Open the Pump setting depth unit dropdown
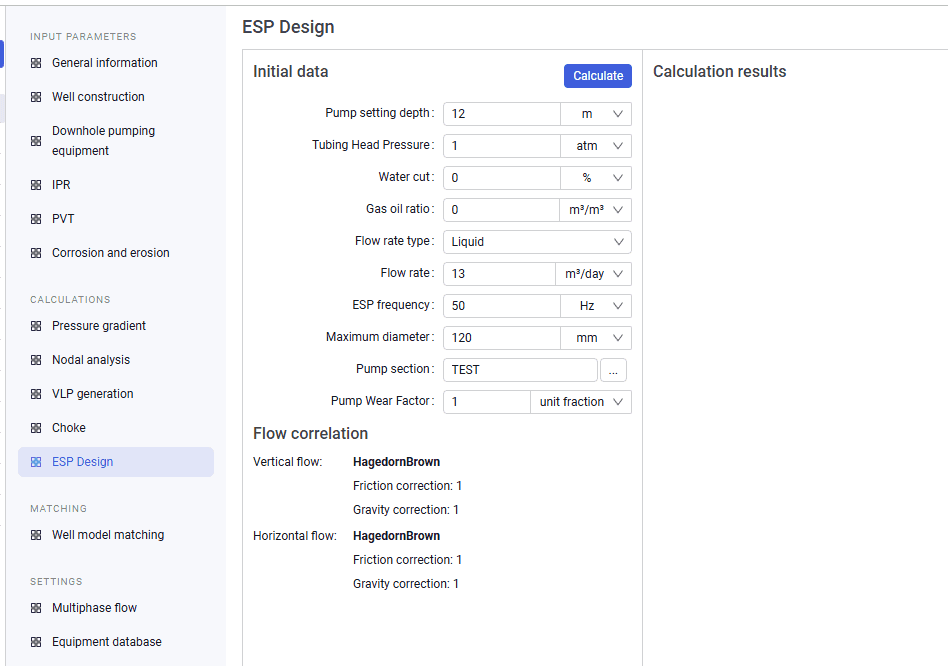948x666 pixels. [x=596, y=114]
